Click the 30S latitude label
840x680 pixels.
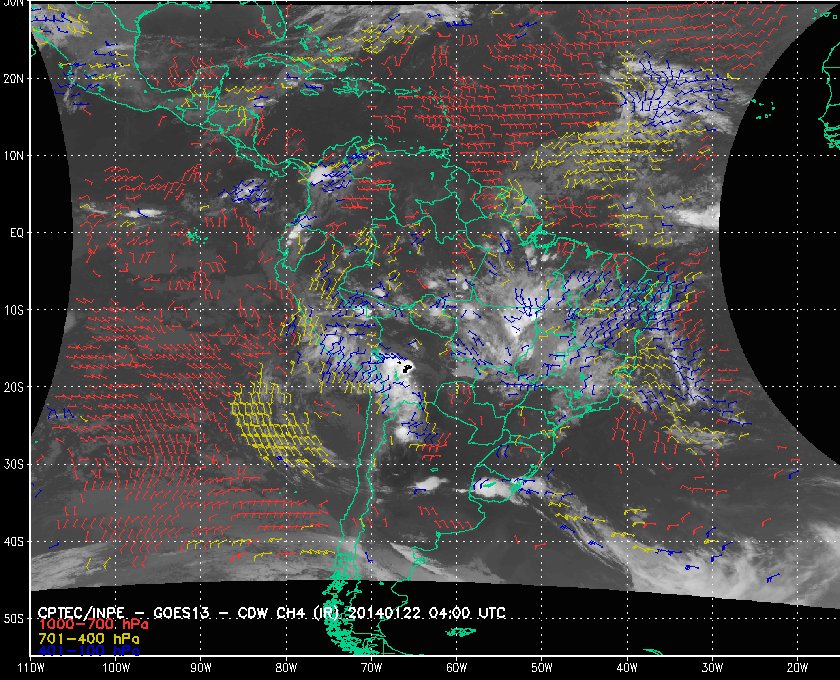13,465
